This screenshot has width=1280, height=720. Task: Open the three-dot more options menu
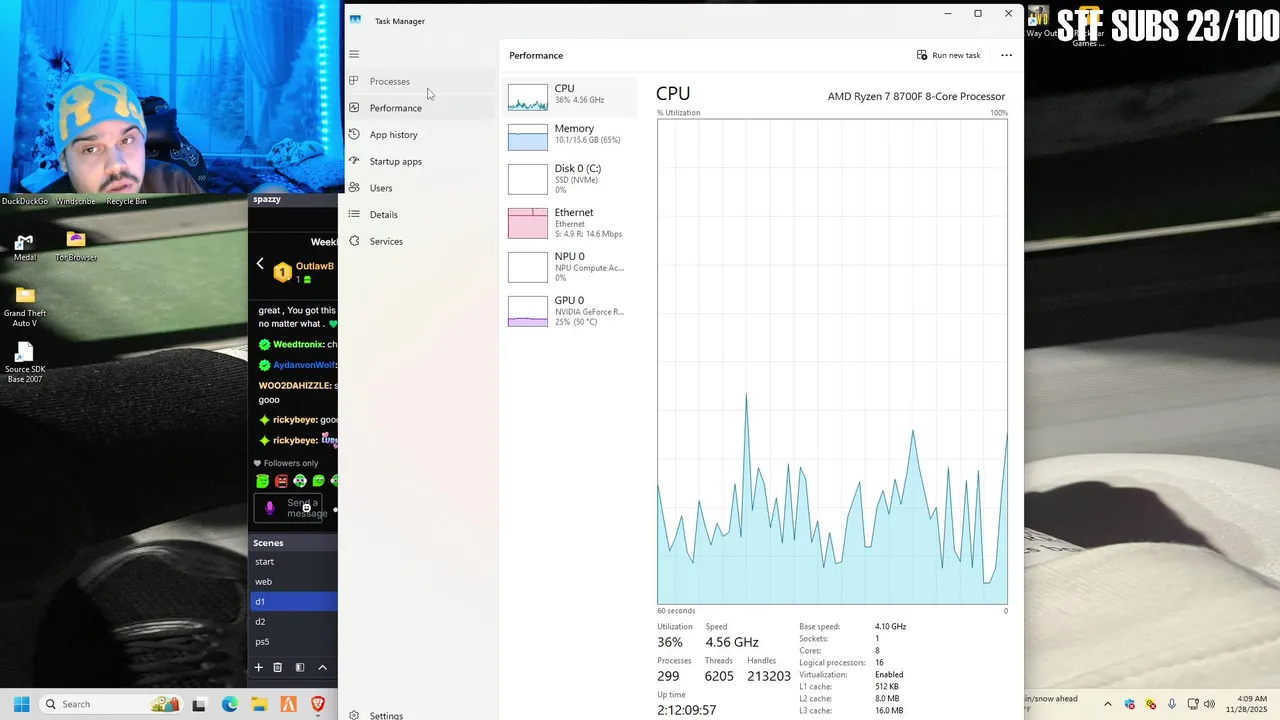coord(1006,55)
